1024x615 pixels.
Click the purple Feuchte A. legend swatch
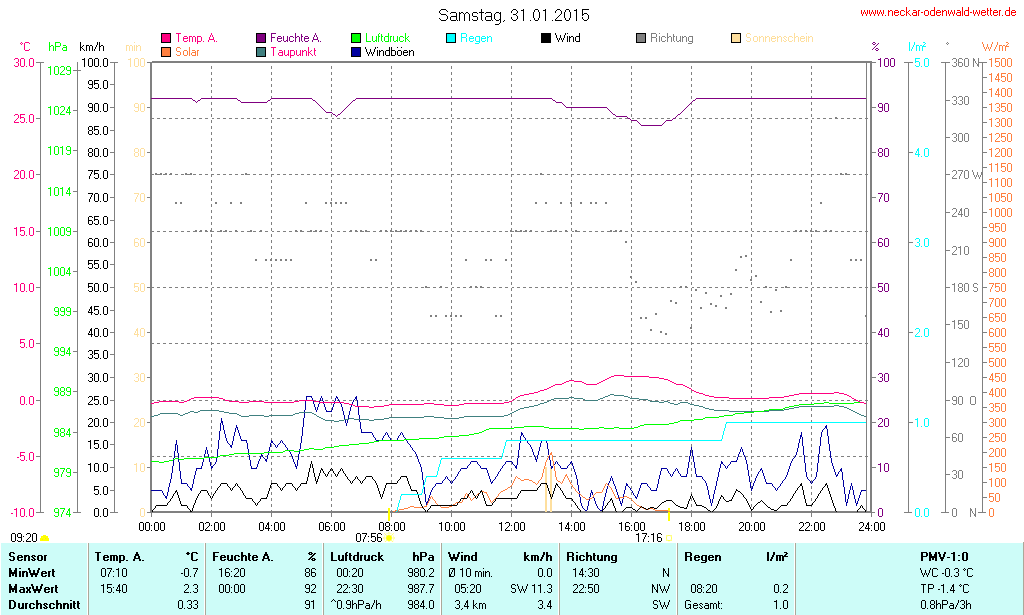[262, 38]
